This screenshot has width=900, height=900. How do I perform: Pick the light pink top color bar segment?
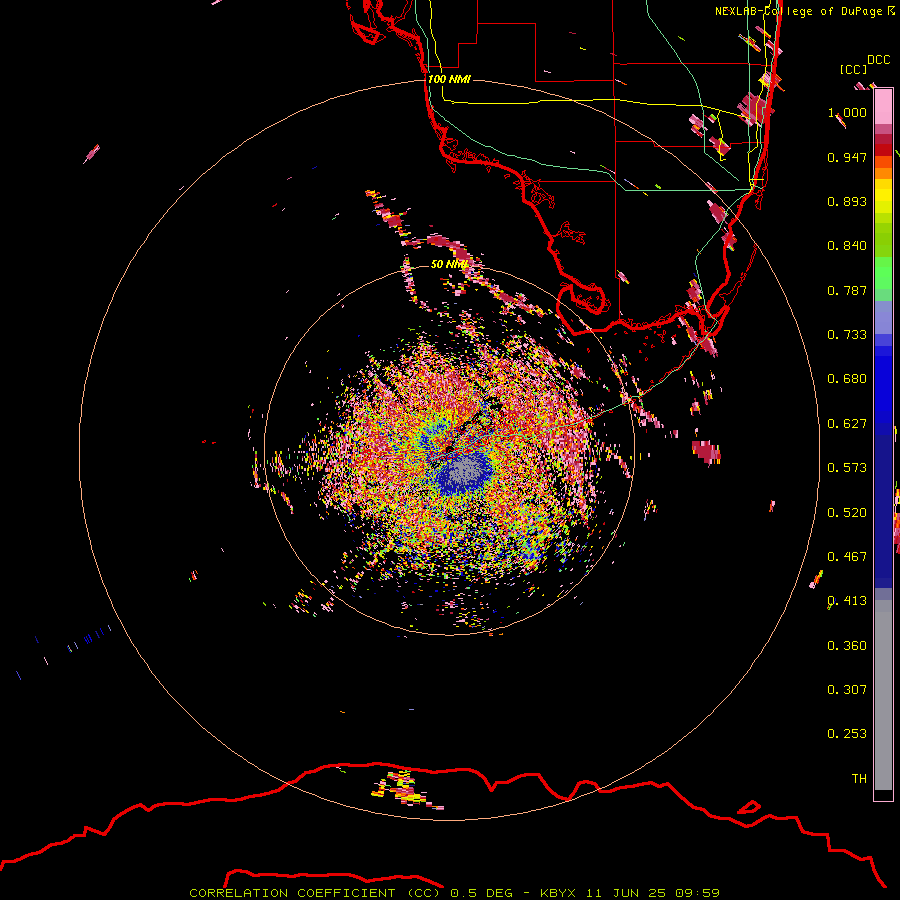[x=883, y=107]
